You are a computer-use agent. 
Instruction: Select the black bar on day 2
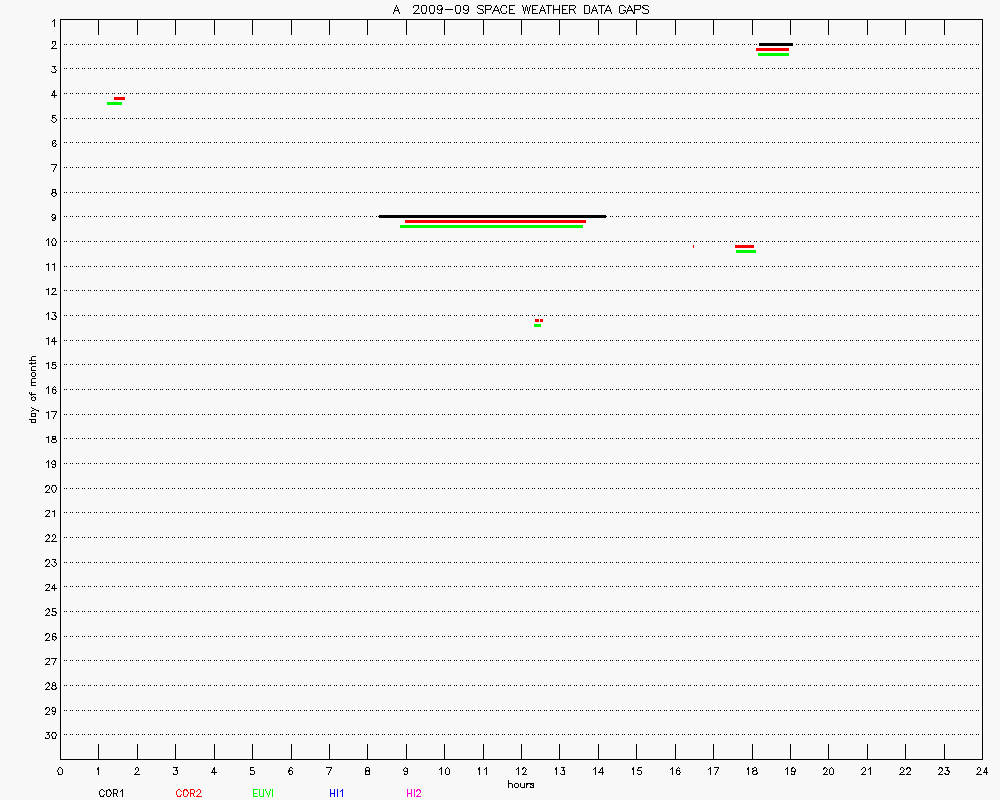776,44
